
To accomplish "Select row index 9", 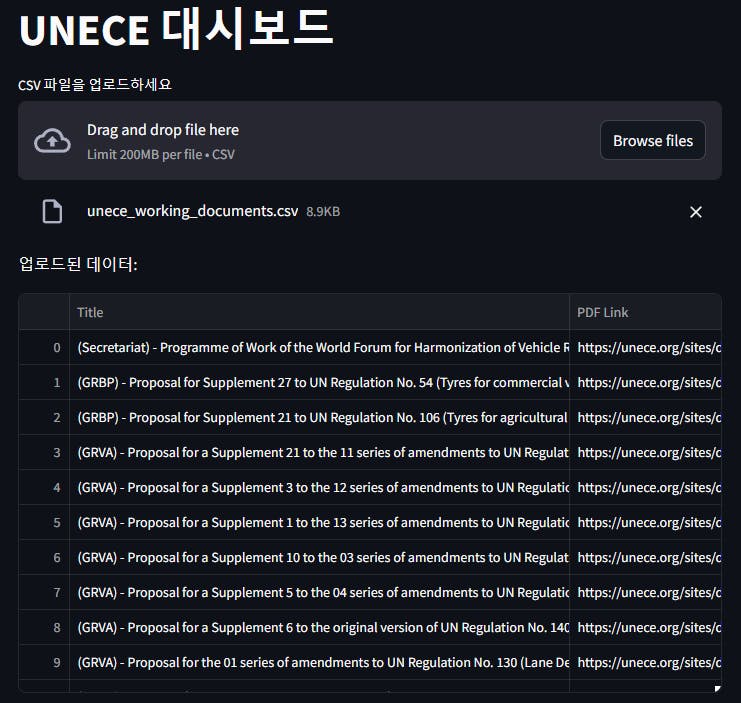I will click(44, 662).
